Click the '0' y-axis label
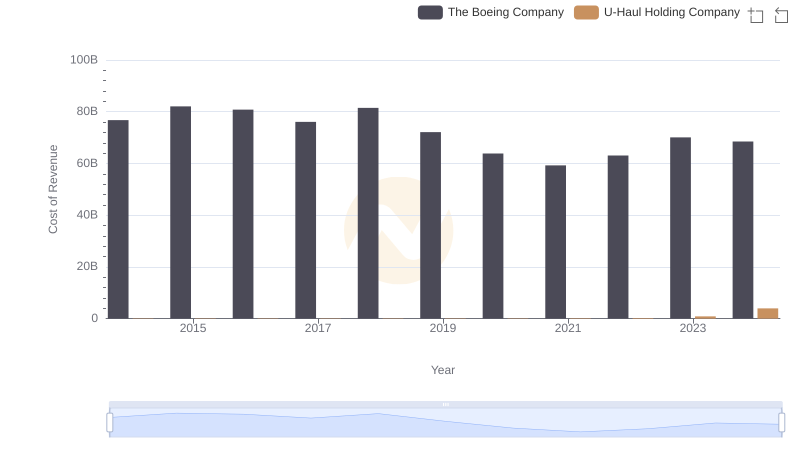The width and height of the screenshot is (800, 461). pyautogui.click(x=94, y=319)
